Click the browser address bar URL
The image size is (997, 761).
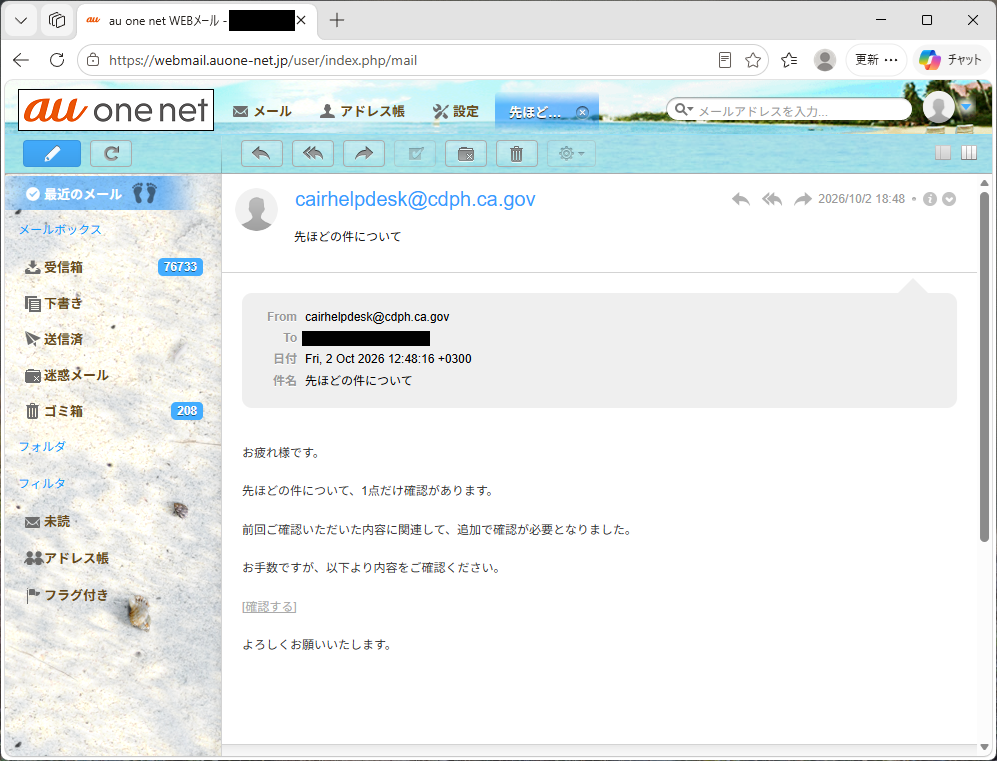(263, 60)
